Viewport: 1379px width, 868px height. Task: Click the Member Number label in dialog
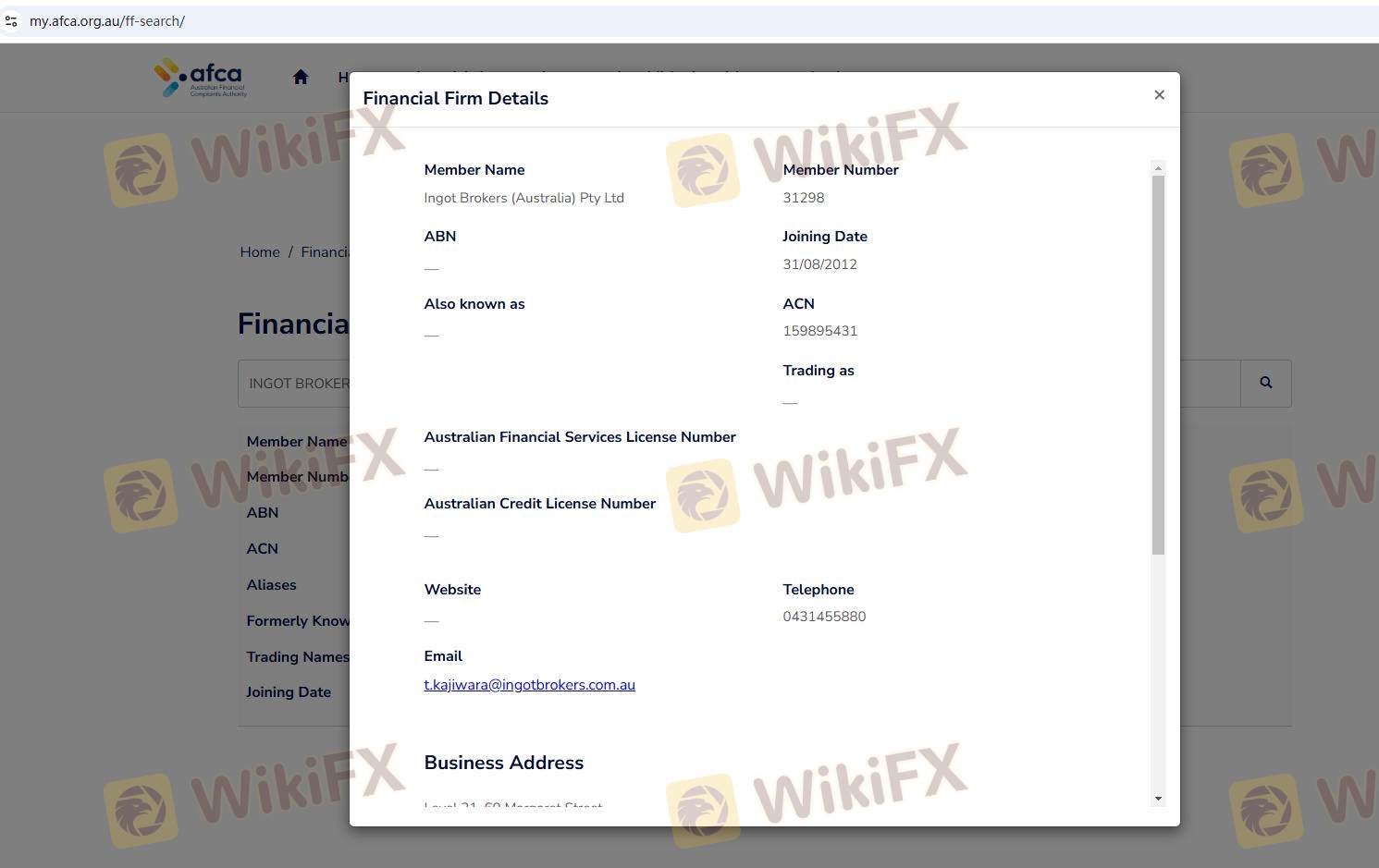coord(840,170)
